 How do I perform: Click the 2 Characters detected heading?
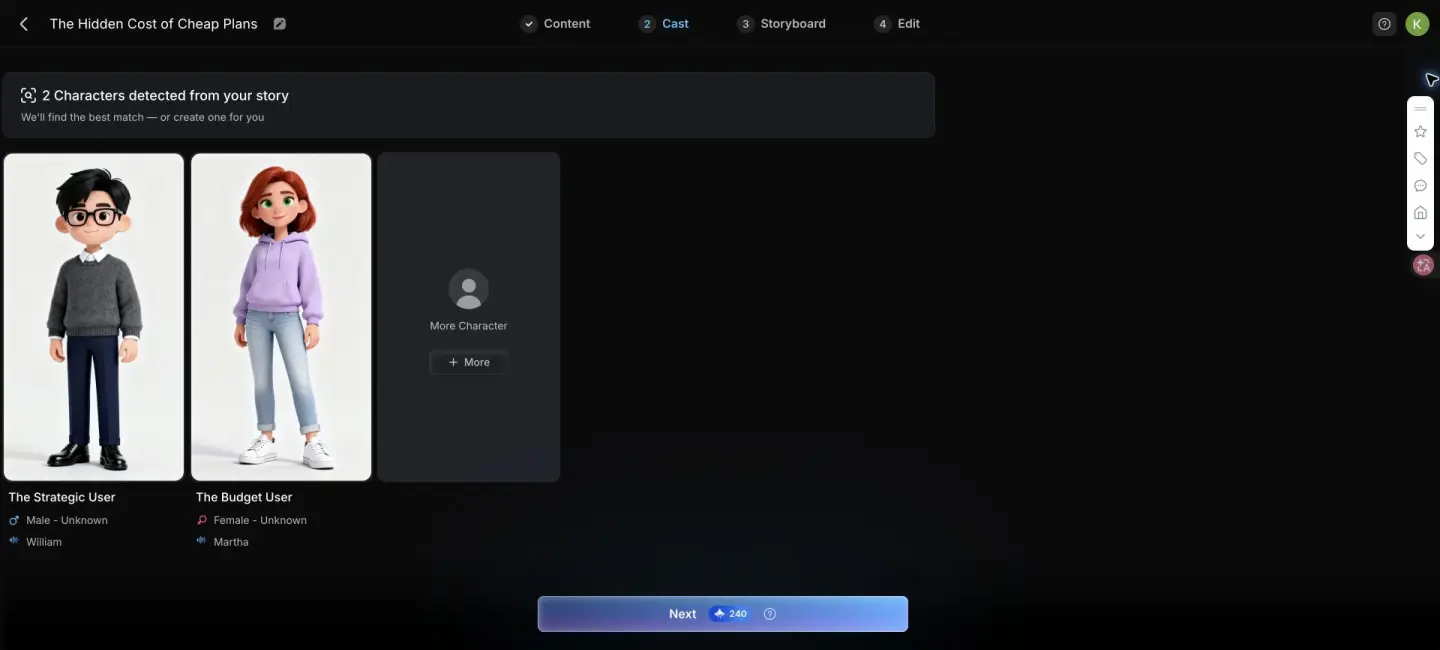pos(165,96)
